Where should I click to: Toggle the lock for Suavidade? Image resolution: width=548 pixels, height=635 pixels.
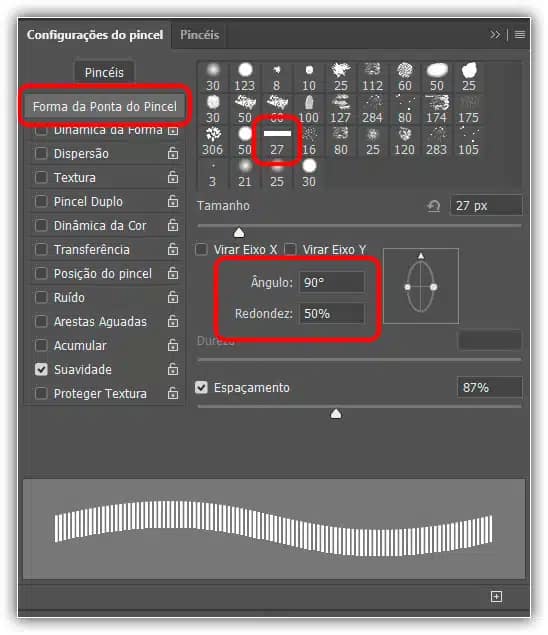(x=173, y=369)
